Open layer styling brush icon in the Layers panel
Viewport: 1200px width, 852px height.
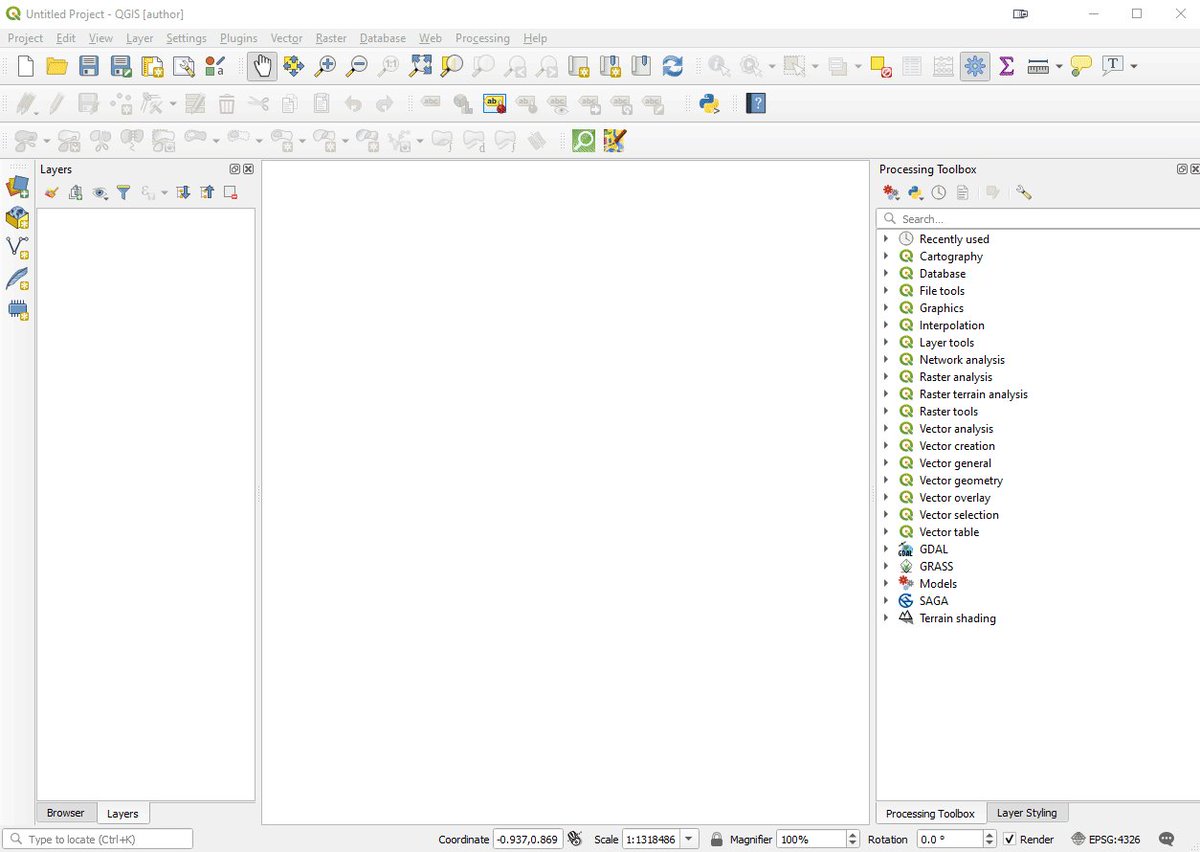[x=51, y=193]
